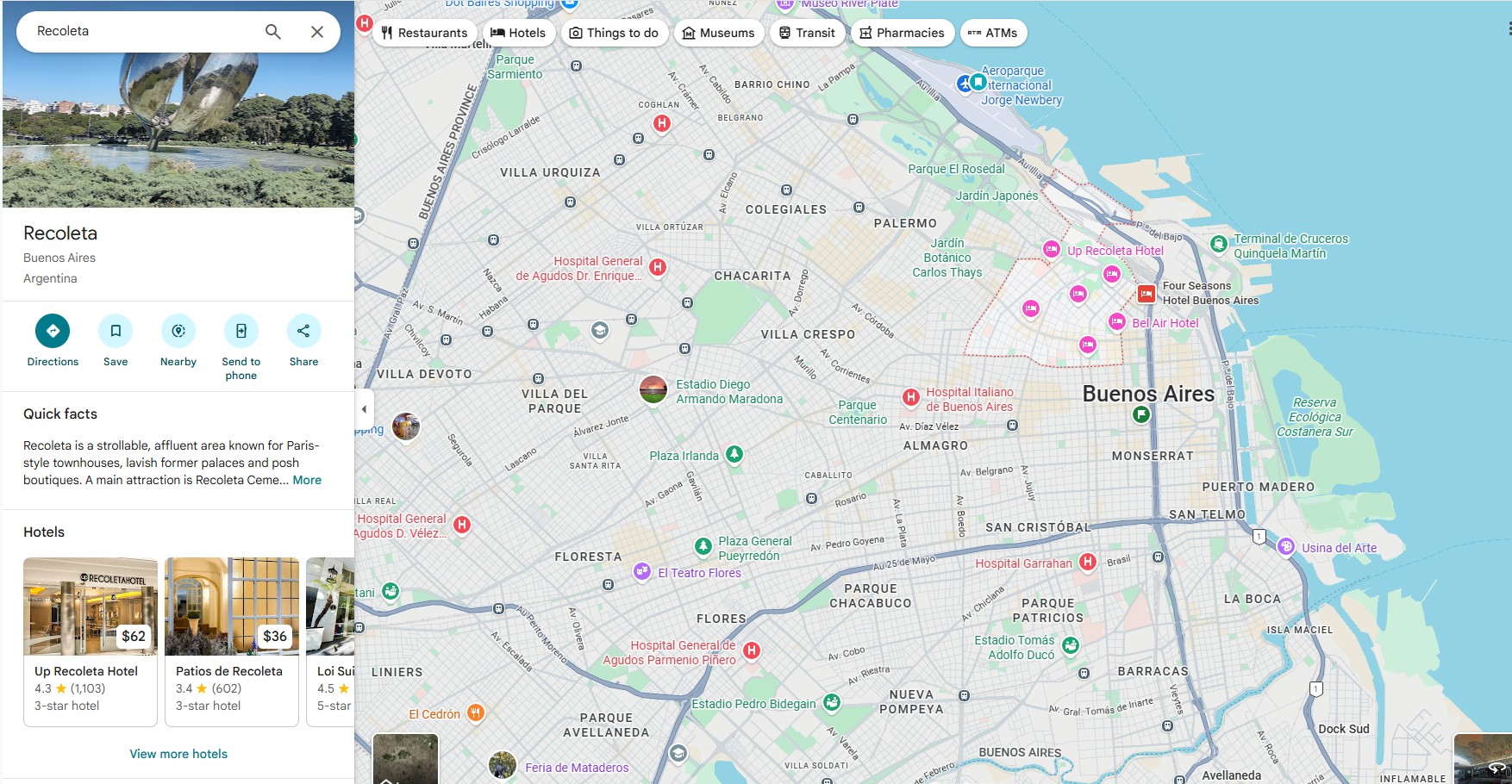This screenshot has width=1512, height=784.
Task: Search Nearby places icon
Action: pos(178,332)
